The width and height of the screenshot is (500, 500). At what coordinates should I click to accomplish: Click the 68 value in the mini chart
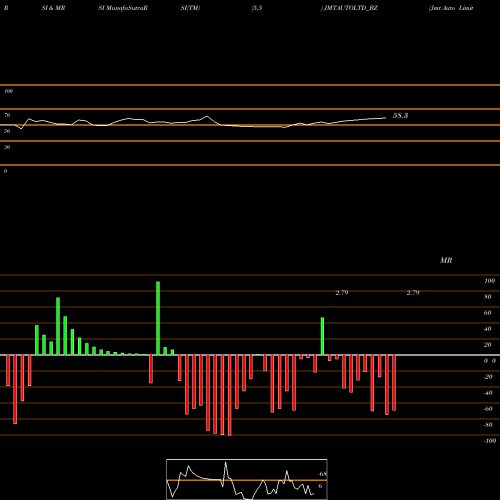tap(322, 474)
